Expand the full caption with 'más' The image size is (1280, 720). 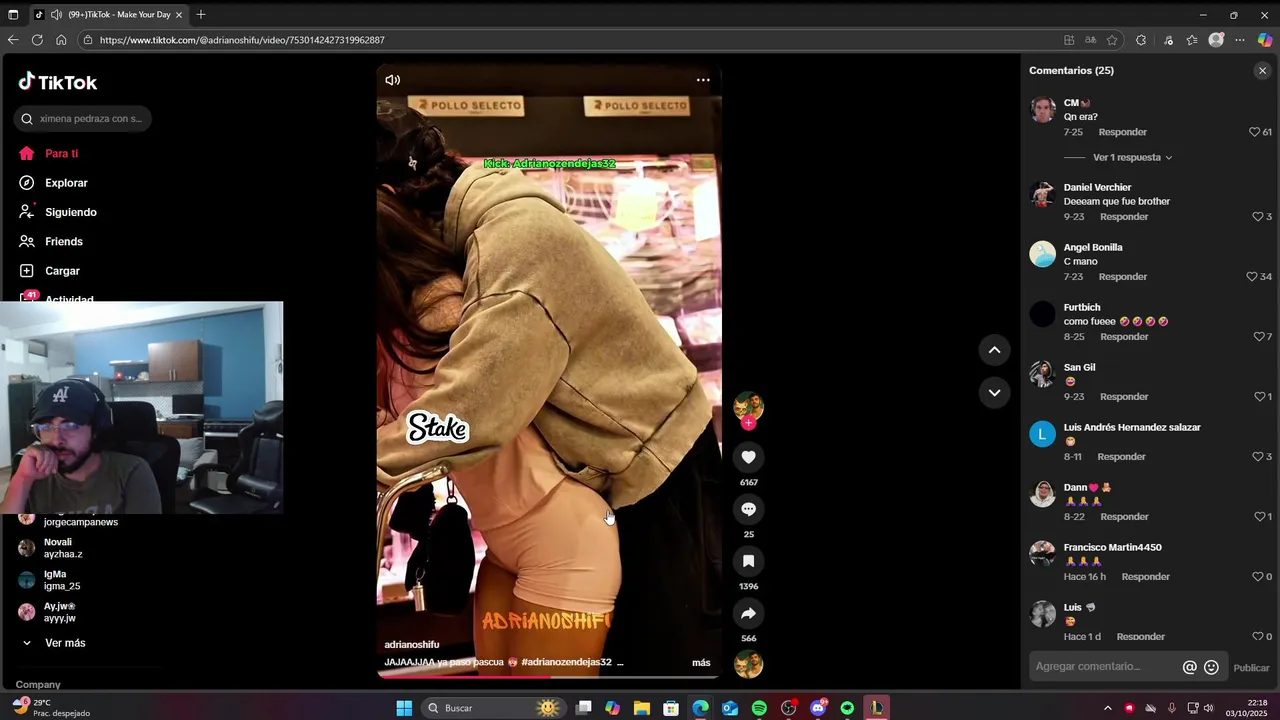pos(701,663)
